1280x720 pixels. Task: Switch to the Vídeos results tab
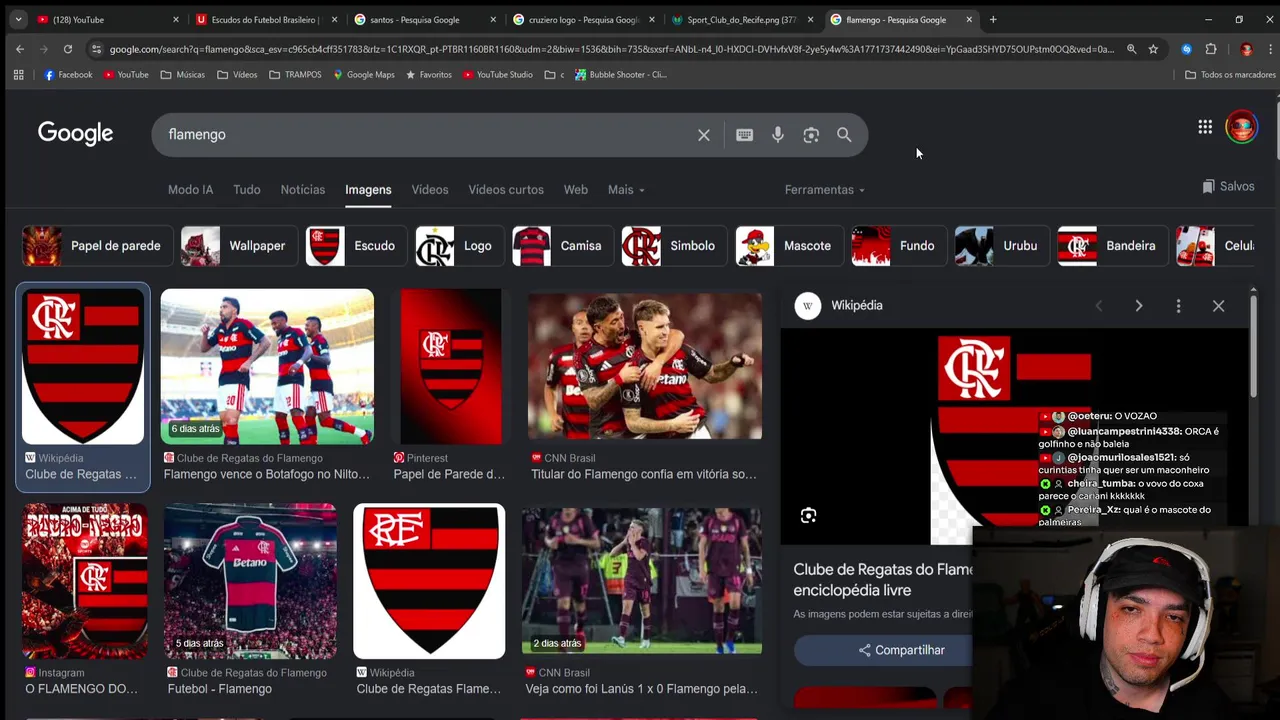point(430,190)
